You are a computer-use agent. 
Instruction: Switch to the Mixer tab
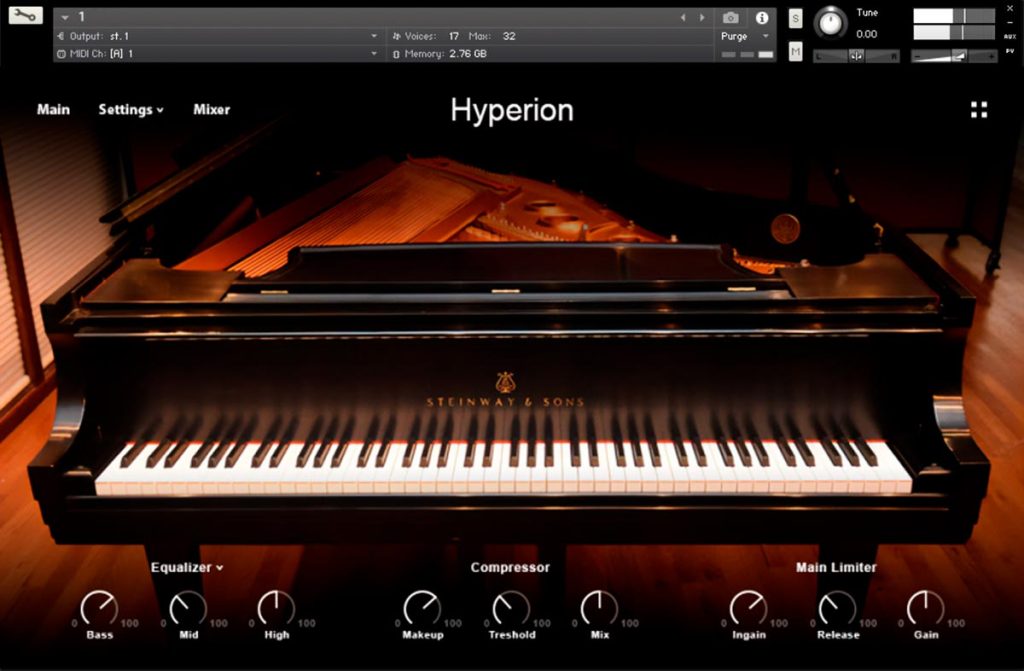pyautogui.click(x=212, y=110)
